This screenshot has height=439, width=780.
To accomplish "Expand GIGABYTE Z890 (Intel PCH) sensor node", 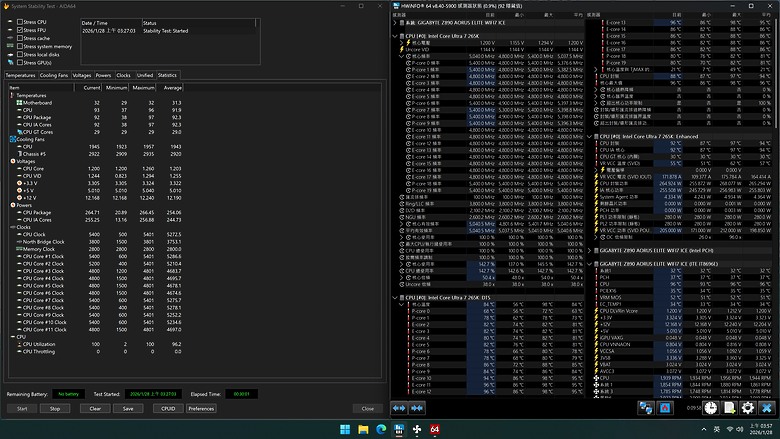I will [x=589, y=251].
